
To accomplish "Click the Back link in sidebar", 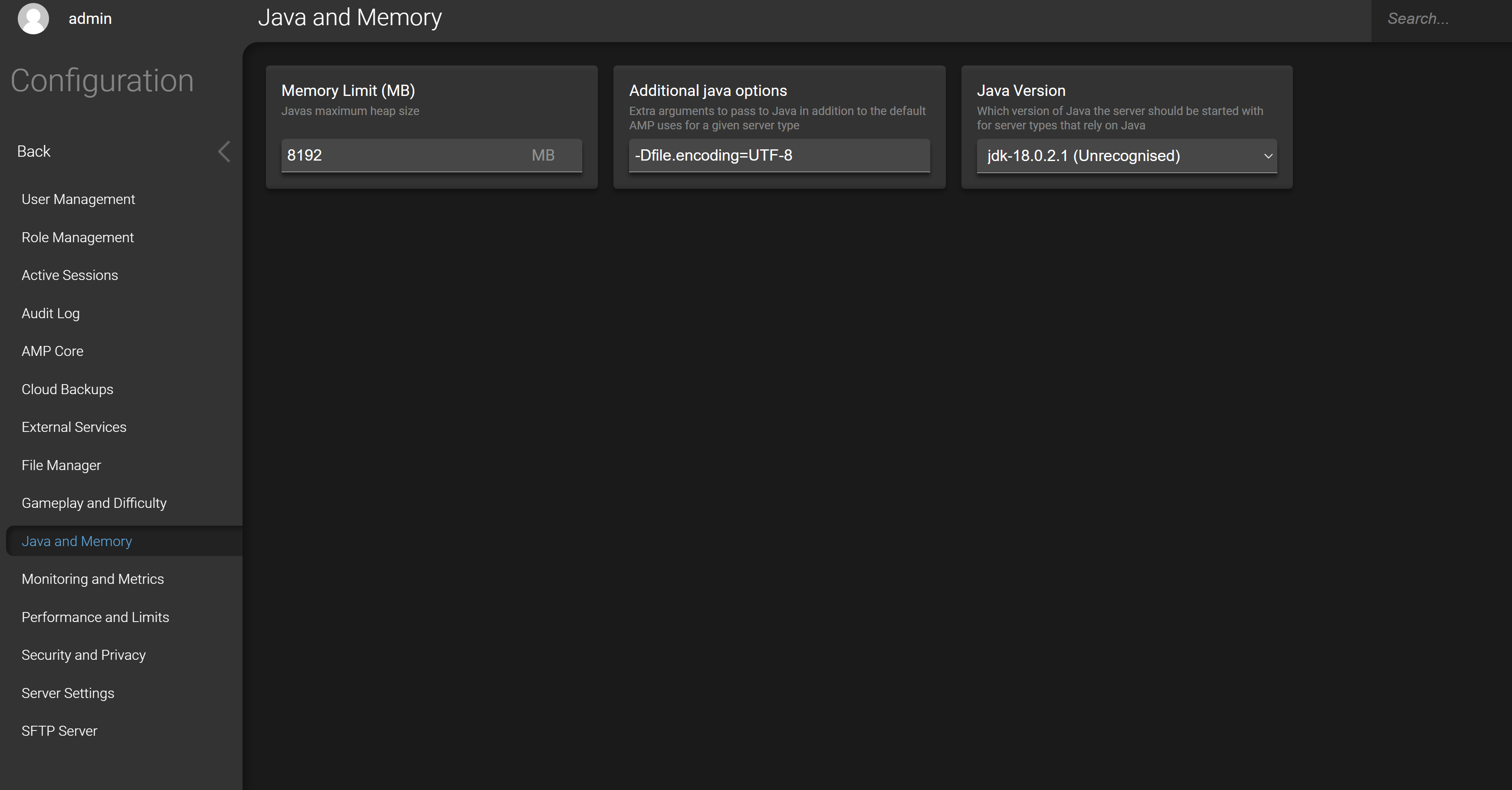I will pyautogui.click(x=33, y=151).
